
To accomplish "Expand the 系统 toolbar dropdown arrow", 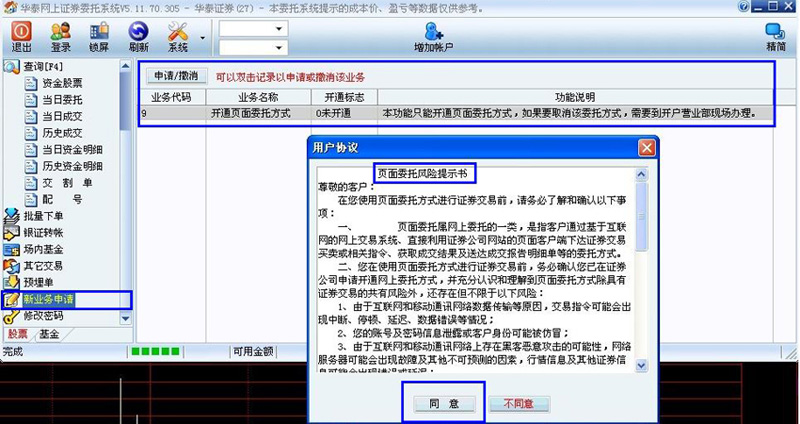I will [x=203, y=38].
